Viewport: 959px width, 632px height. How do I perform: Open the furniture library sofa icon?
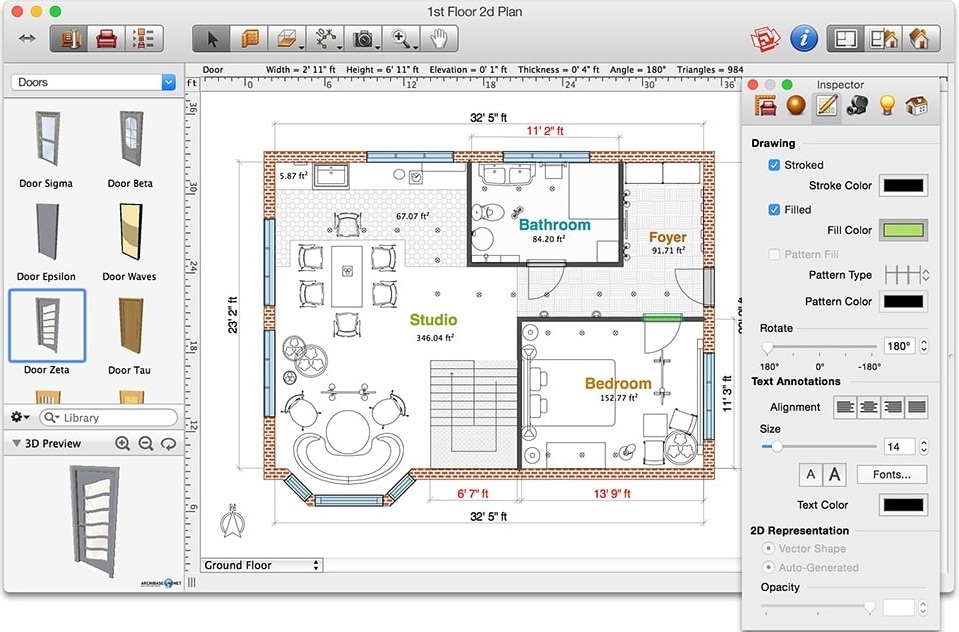pyautogui.click(x=106, y=39)
